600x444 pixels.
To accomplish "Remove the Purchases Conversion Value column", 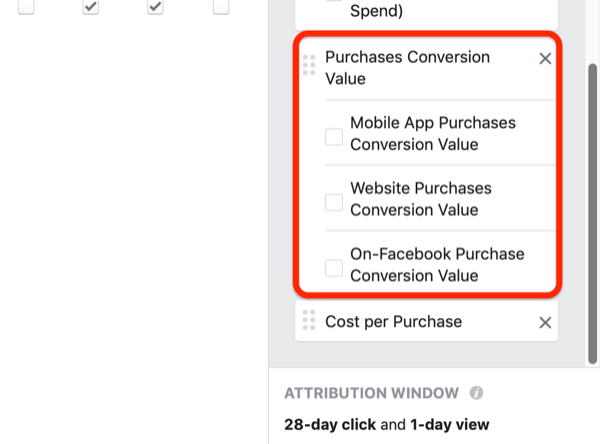I will [x=545, y=59].
